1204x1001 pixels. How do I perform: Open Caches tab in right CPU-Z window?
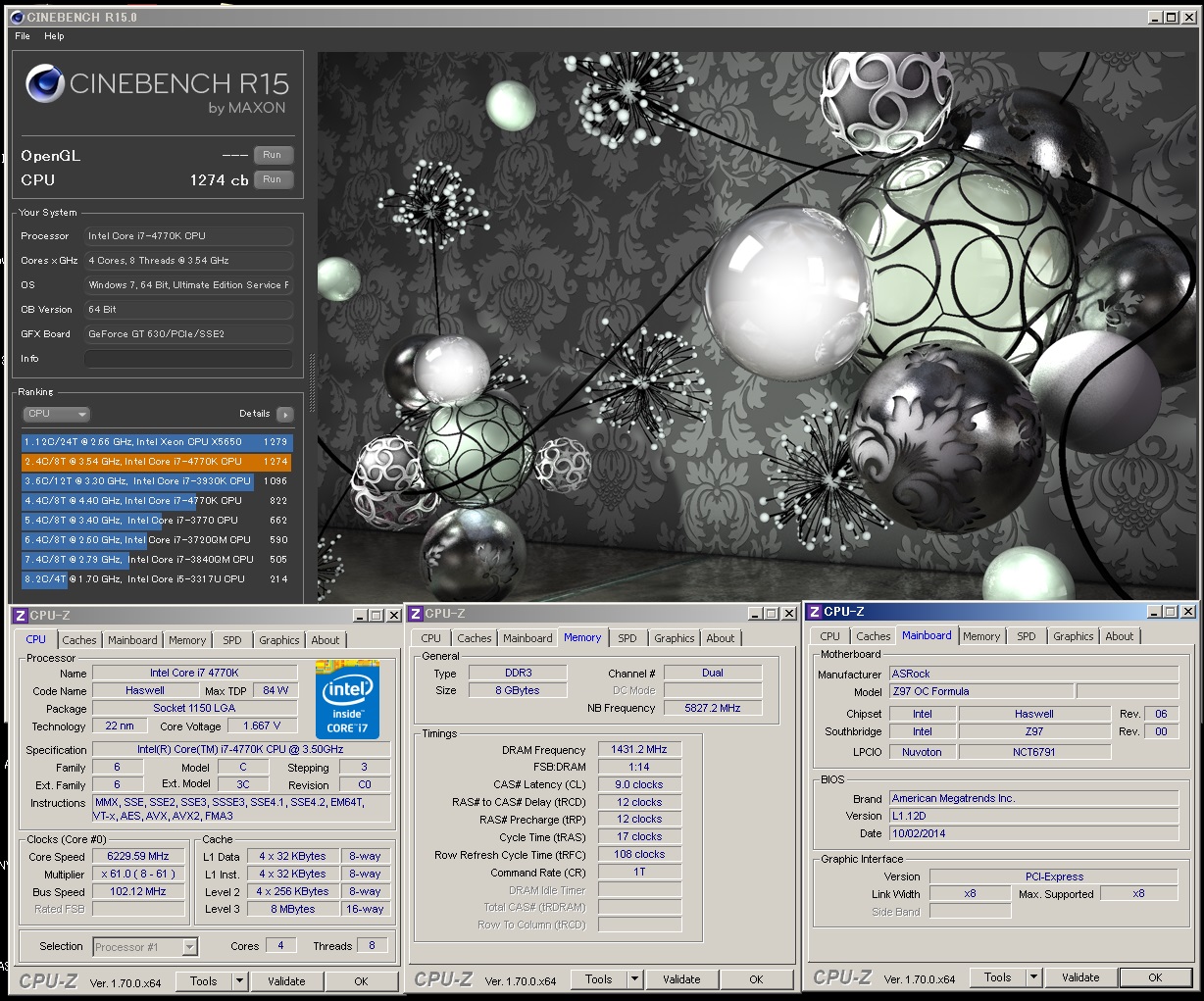874,636
